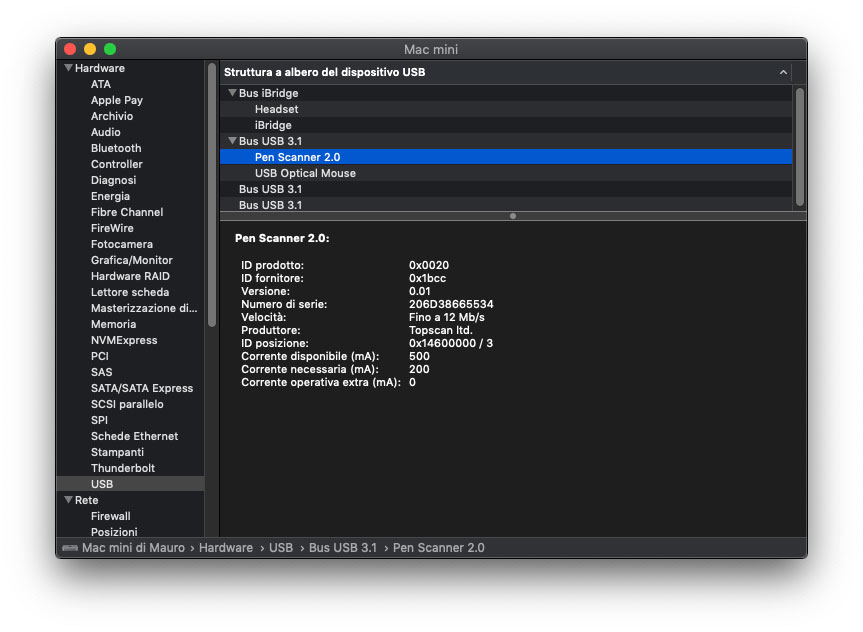Image resolution: width=863 pixels, height=632 pixels.
Task: Click Hardware in the bottom path bar
Action: (225, 548)
